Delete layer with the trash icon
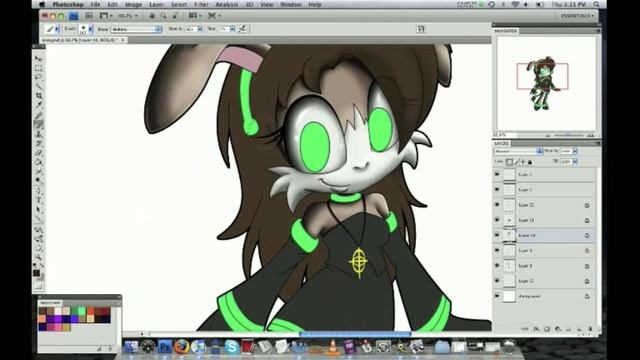Image resolution: width=640 pixels, height=360 pixels. [590, 329]
